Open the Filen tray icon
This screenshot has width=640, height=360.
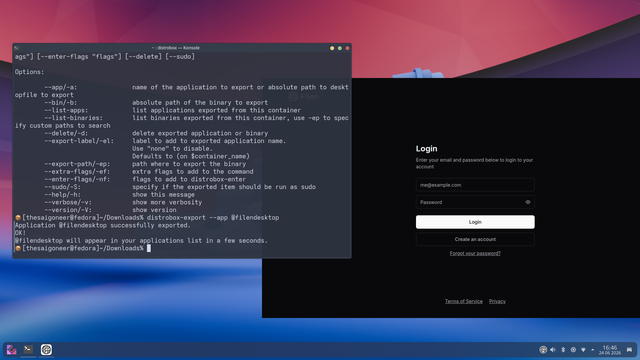tap(543, 350)
